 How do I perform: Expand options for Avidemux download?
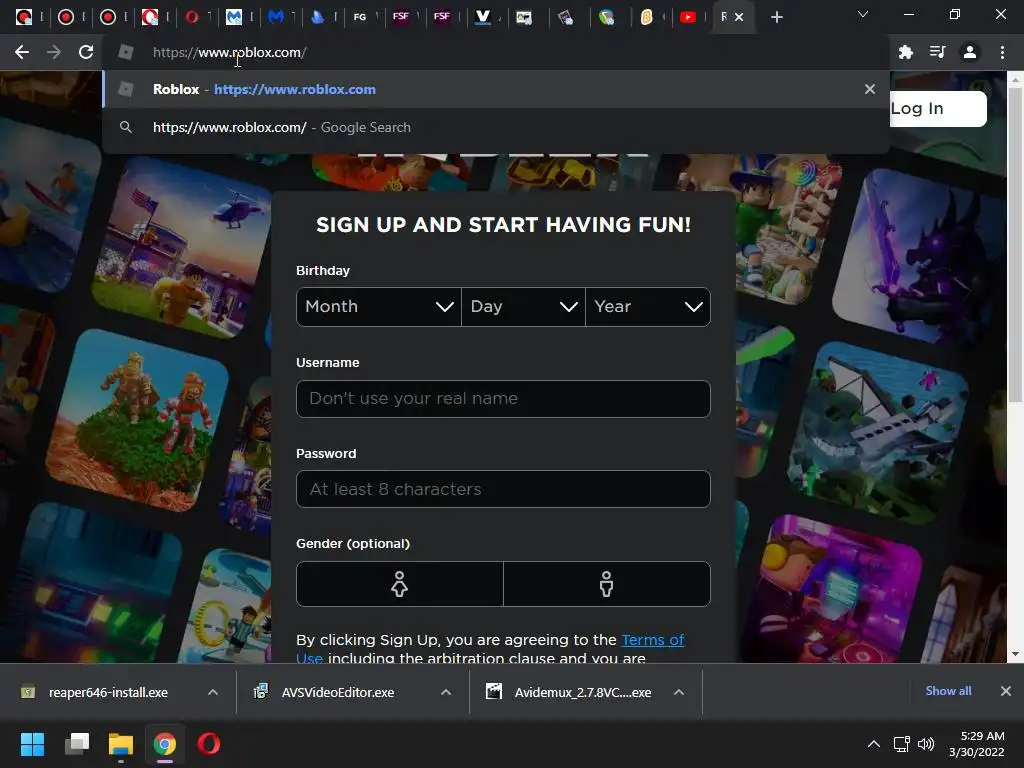click(x=679, y=692)
